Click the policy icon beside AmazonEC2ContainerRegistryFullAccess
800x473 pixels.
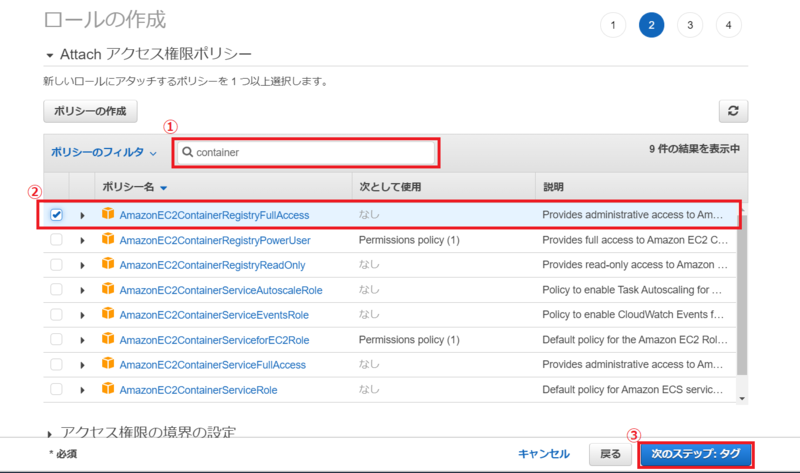108,213
